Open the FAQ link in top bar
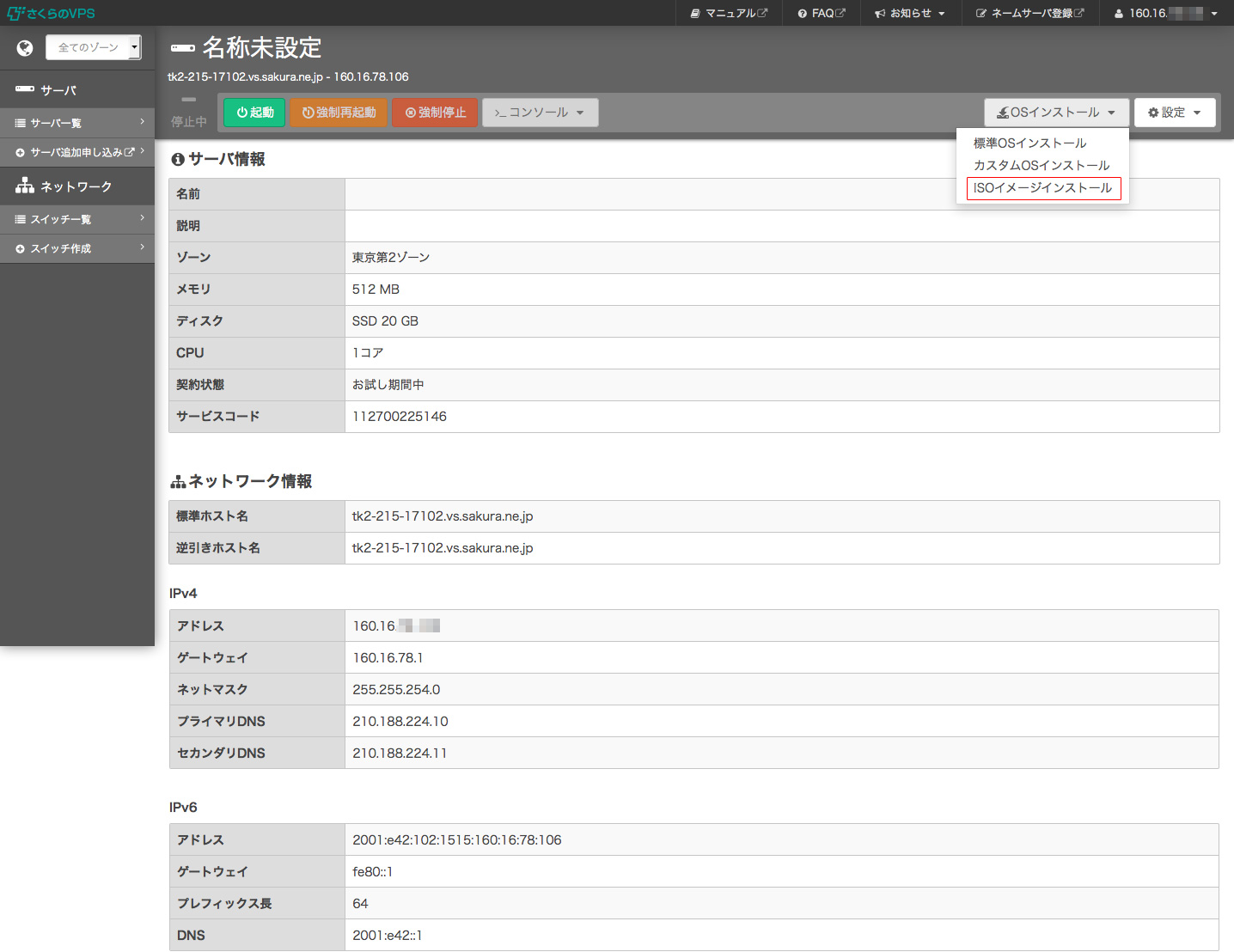Viewport: 1234px width, 952px height. [x=822, y=13]
